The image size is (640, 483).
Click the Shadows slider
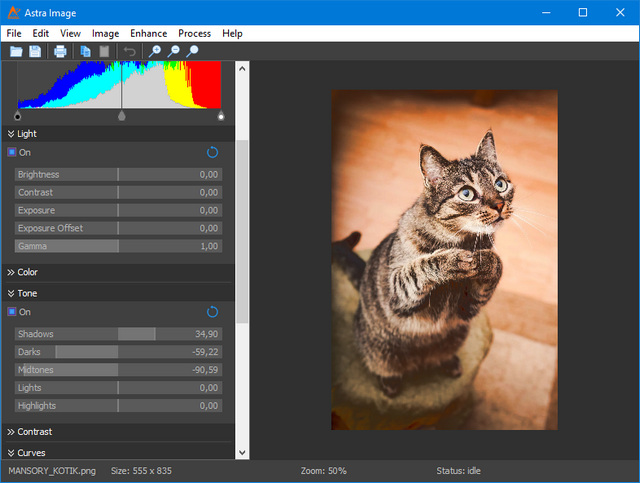coord(118,334)
